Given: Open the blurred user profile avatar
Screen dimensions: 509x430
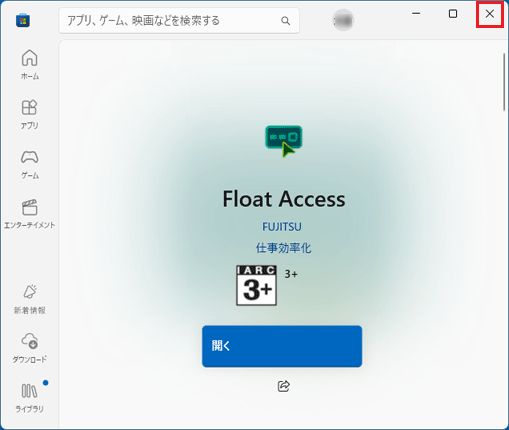Looking at the screenshot, I should (x=343, y=20).
